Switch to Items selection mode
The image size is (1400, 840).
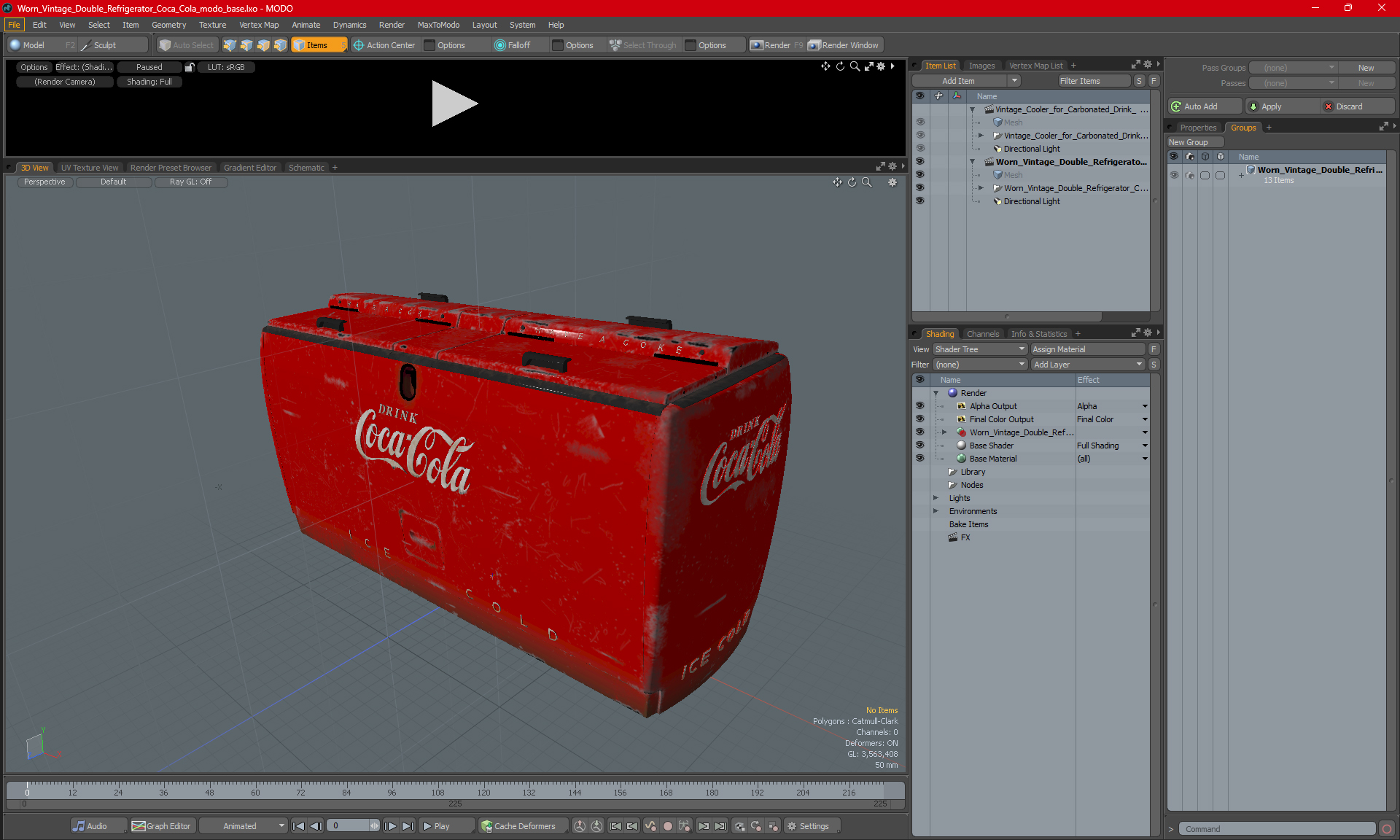[x=319, y=45]
